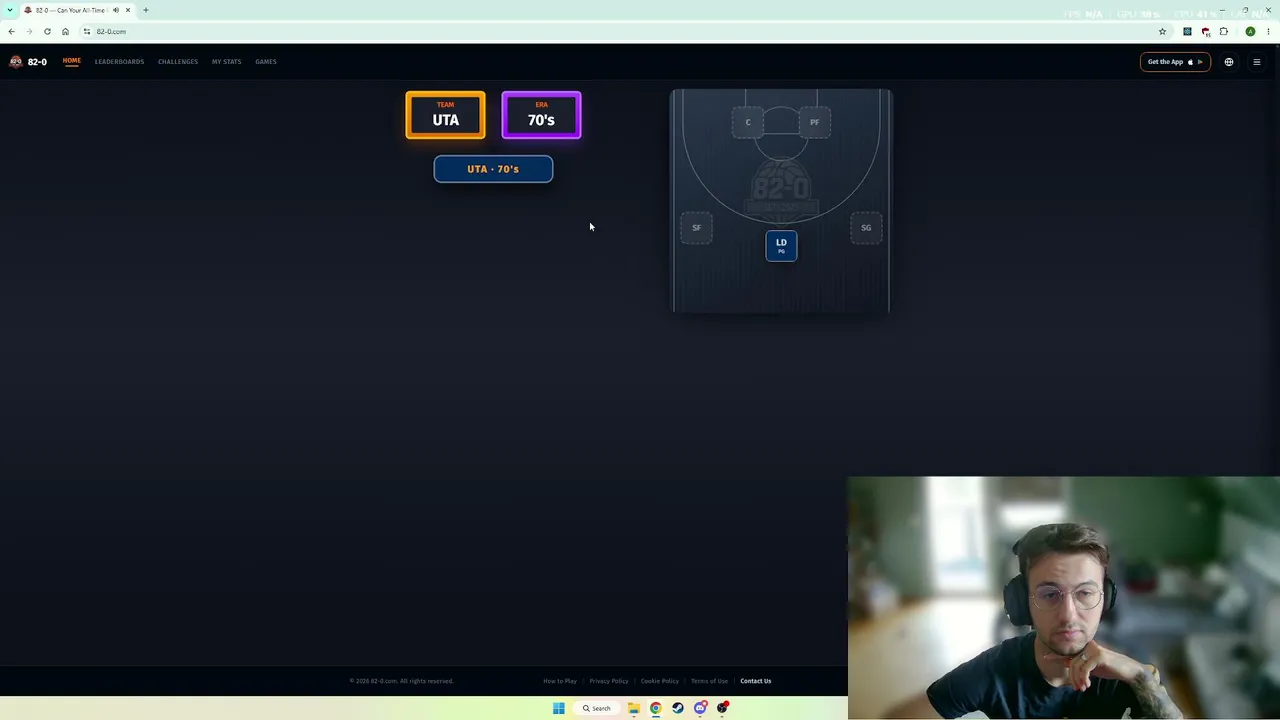Open Discord from the taskbar
1280x720 pixels.
coord(700,708)
